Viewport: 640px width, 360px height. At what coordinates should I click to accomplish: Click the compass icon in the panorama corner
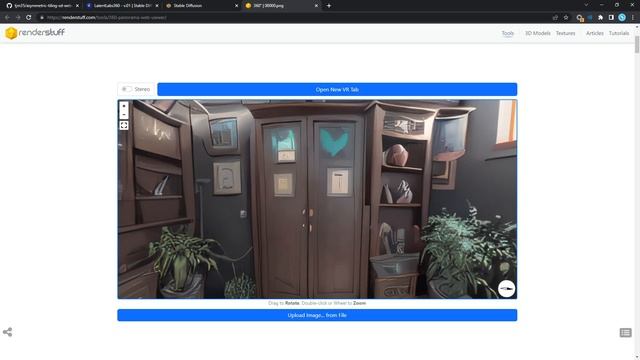pos(507,289)
